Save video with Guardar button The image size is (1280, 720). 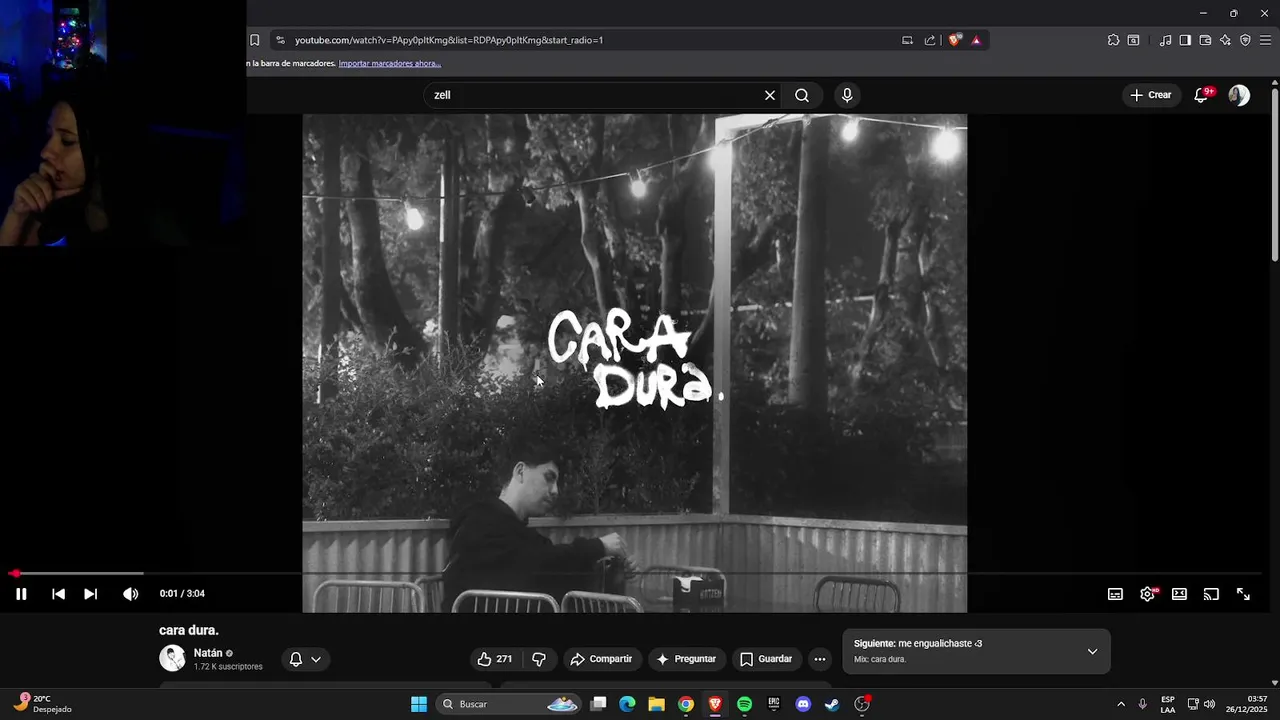click(765, 659)
